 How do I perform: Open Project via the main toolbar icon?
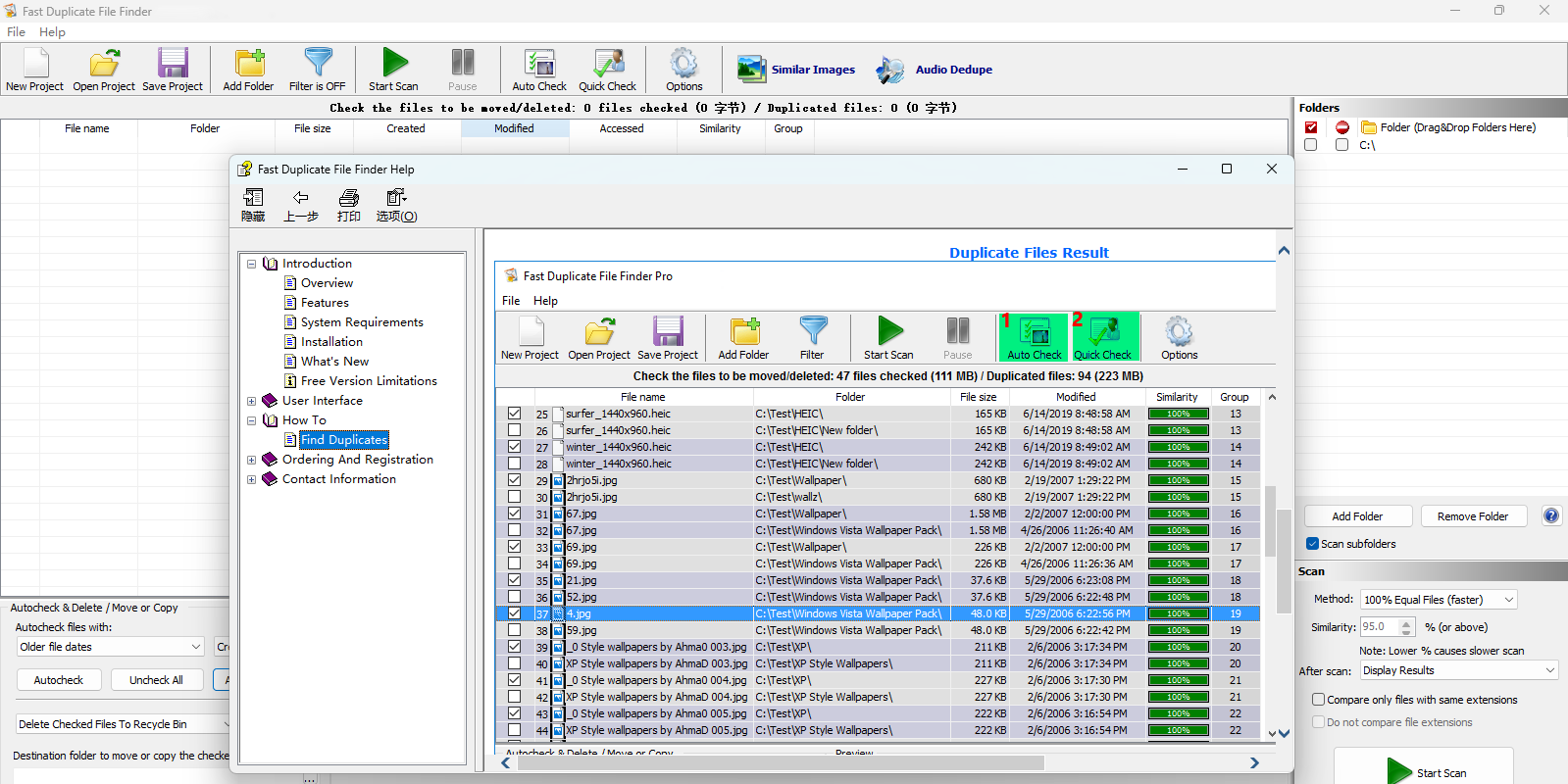coord(104,63)
